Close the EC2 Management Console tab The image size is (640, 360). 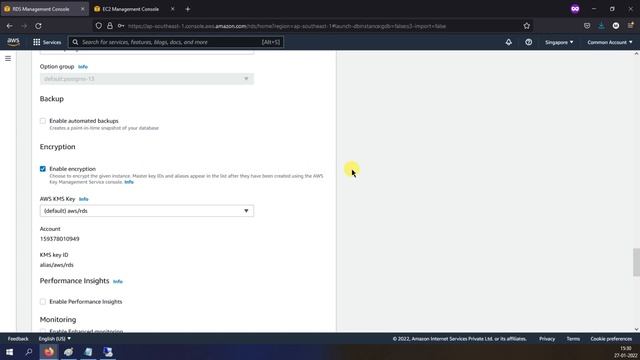(172, 9)
